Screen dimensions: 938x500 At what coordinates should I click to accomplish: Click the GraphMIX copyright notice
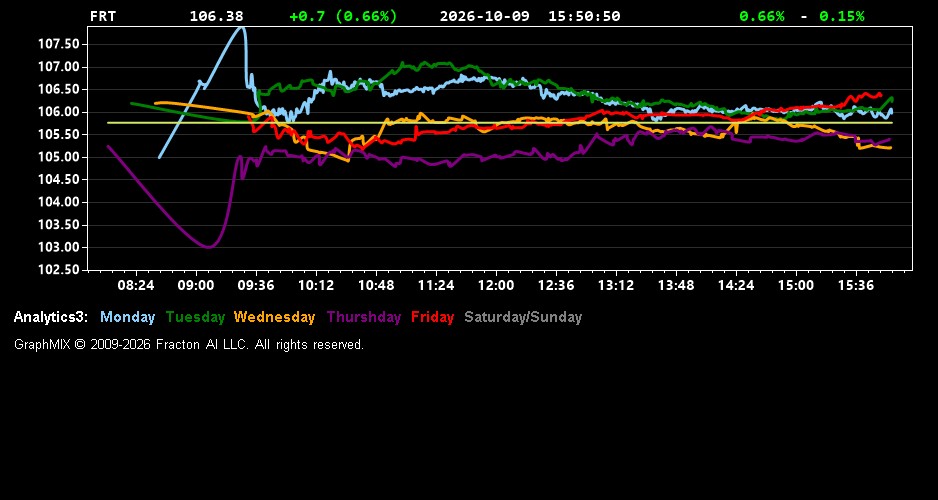(189, 345)
